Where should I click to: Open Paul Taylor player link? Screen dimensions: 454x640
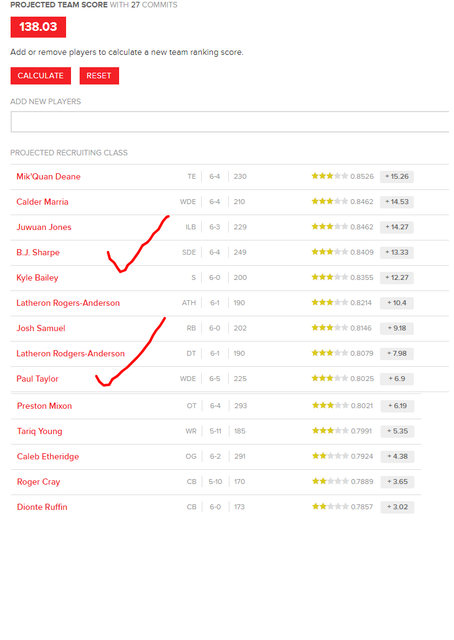point(37,379)
